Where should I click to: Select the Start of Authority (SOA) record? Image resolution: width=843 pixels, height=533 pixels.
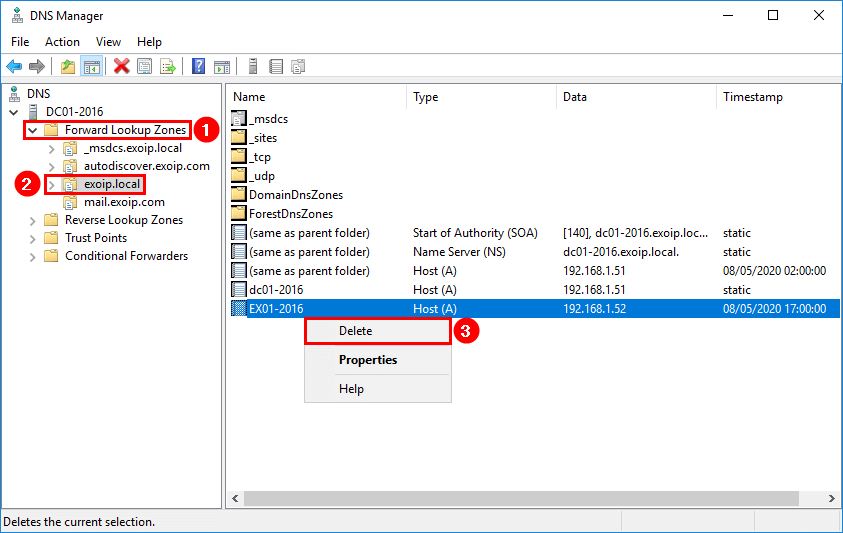tap(535, 233)
